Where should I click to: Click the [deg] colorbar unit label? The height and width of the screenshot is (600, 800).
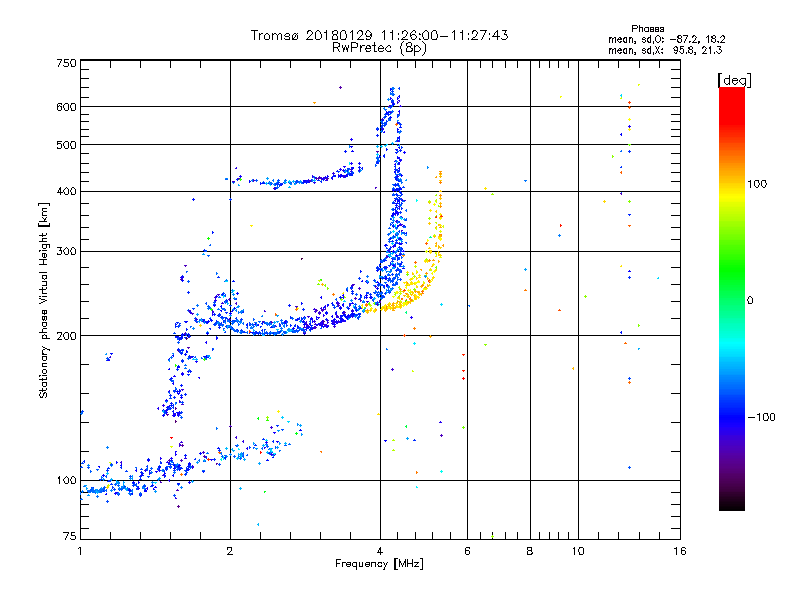734,80
